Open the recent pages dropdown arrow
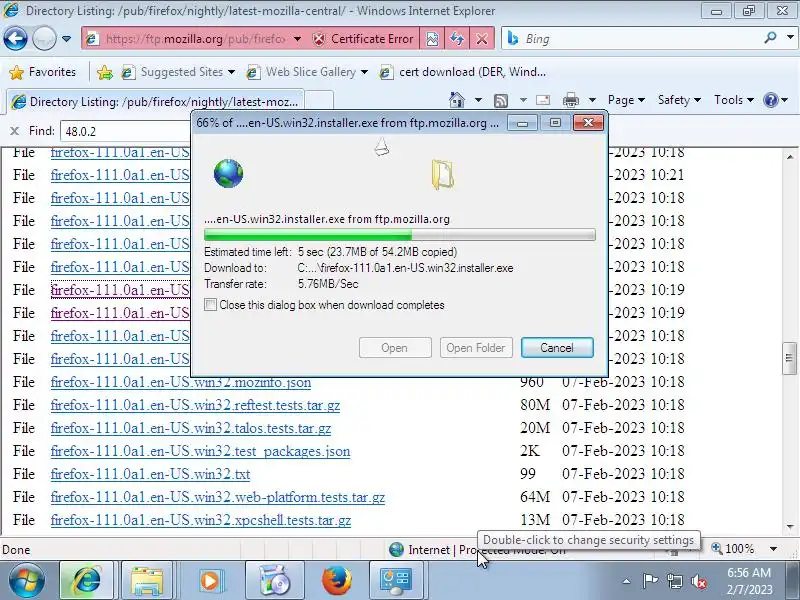The image size is (800, 600). click(x=66, y=39)
